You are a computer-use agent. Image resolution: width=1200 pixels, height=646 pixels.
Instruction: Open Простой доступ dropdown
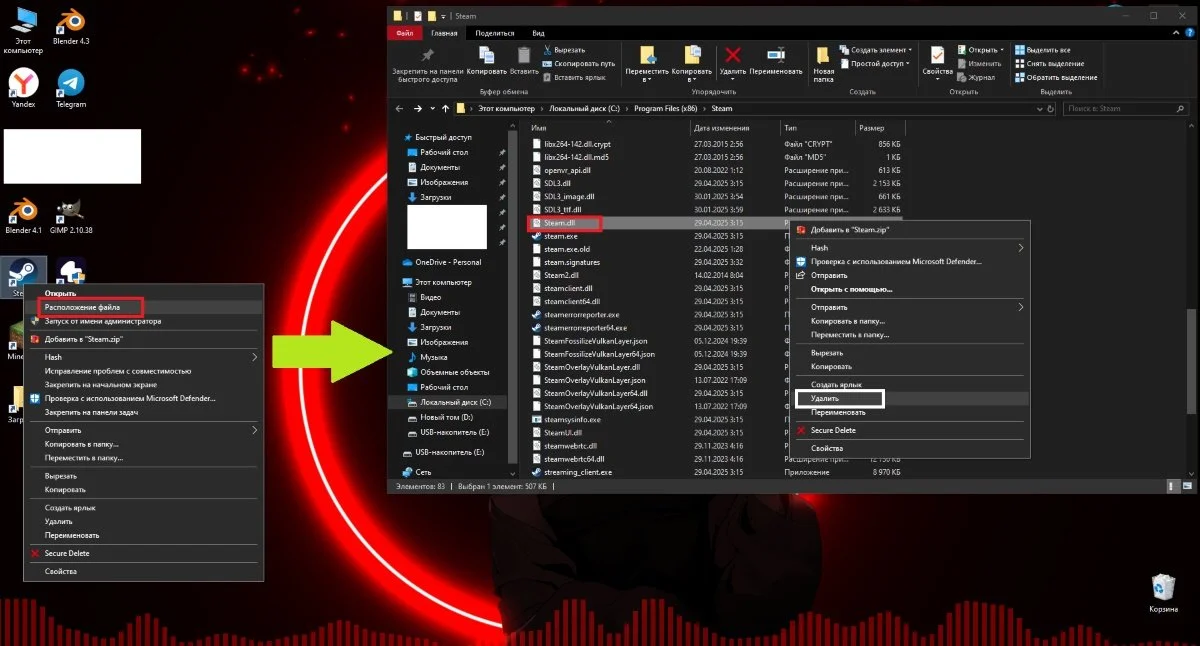(875, 63)
